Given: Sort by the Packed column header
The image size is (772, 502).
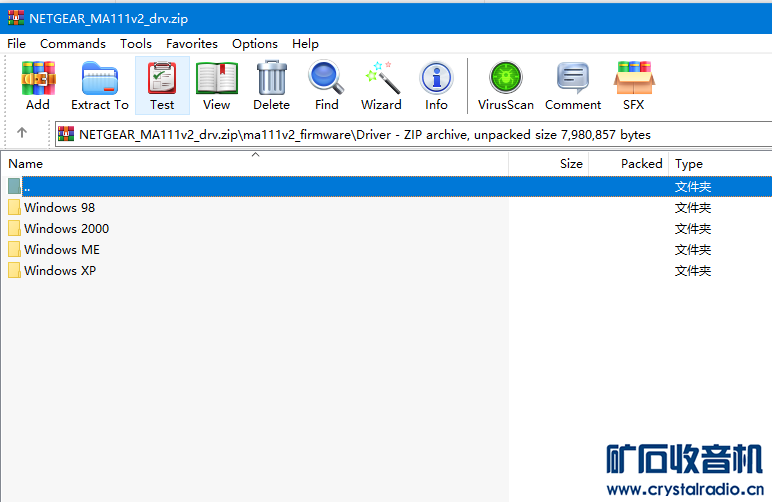Looking at the screenshot, I should [629, 164].
